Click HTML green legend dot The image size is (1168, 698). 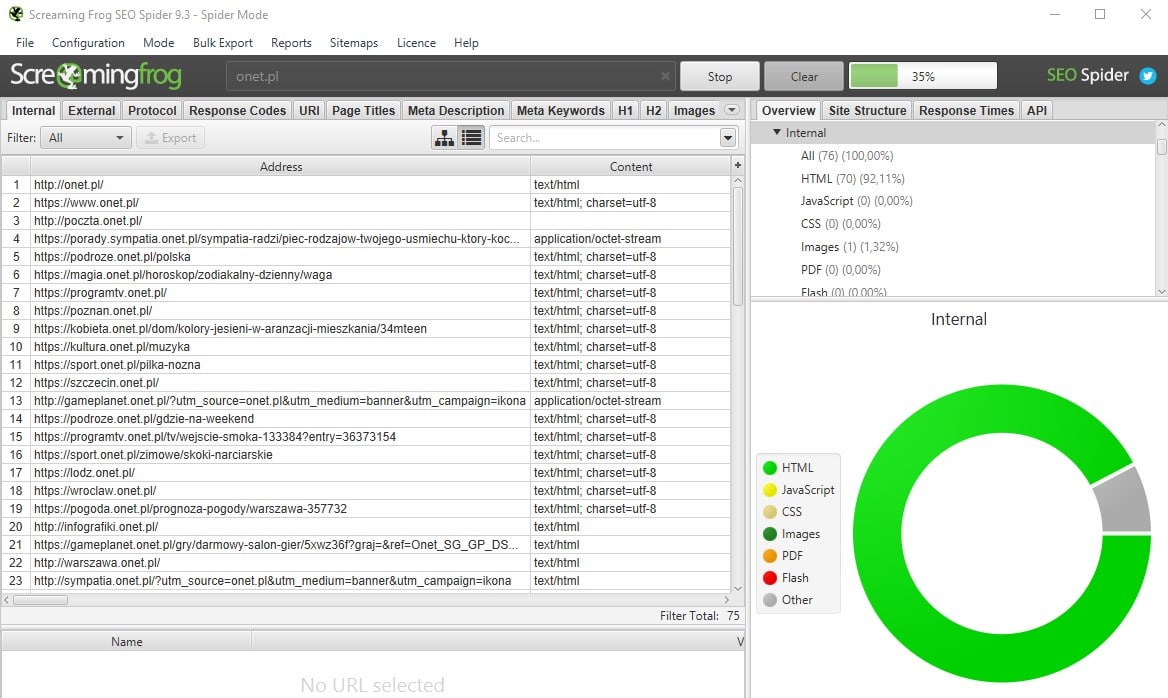coord(770,468)
